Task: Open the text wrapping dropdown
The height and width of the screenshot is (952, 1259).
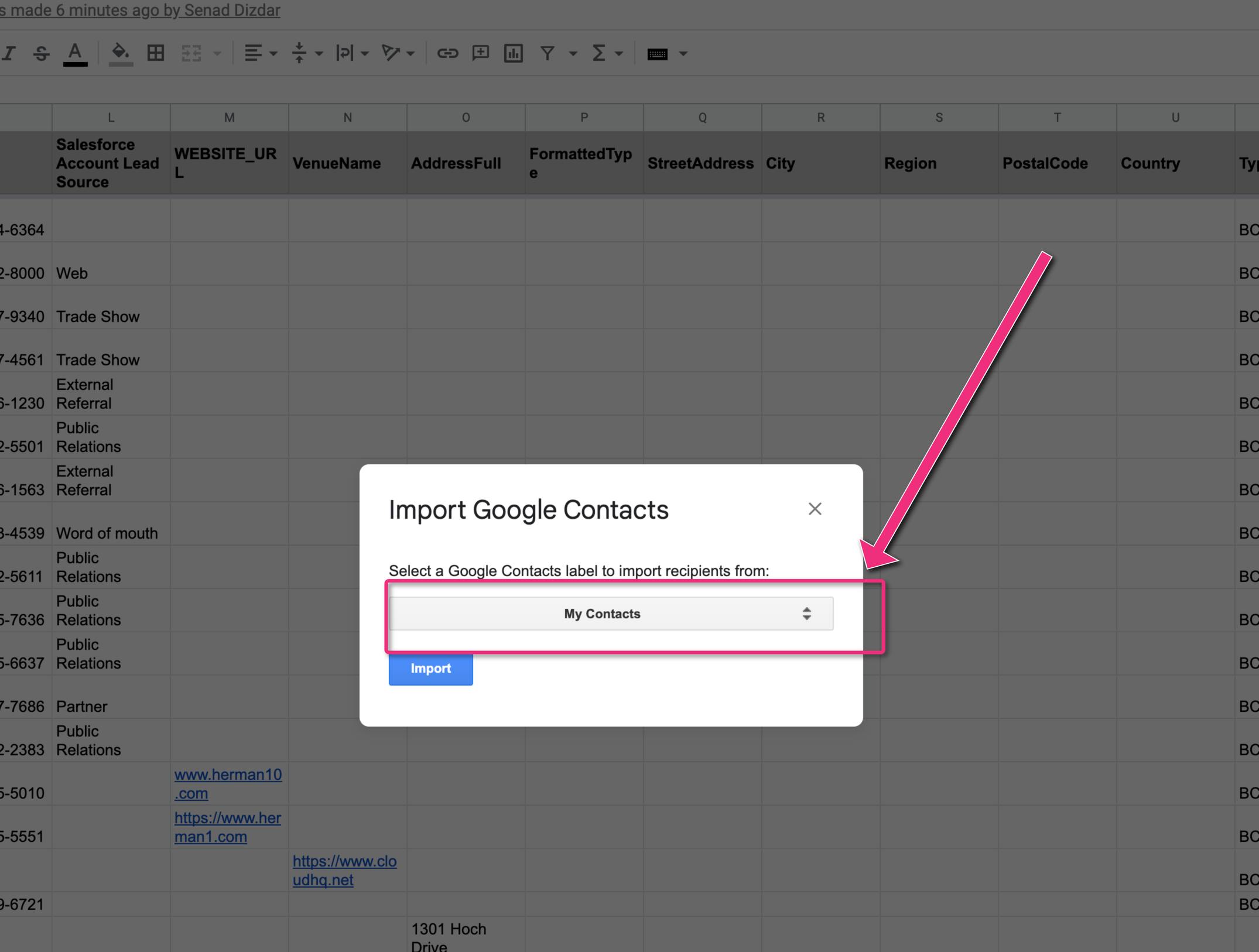Action: tap(352, 53)
